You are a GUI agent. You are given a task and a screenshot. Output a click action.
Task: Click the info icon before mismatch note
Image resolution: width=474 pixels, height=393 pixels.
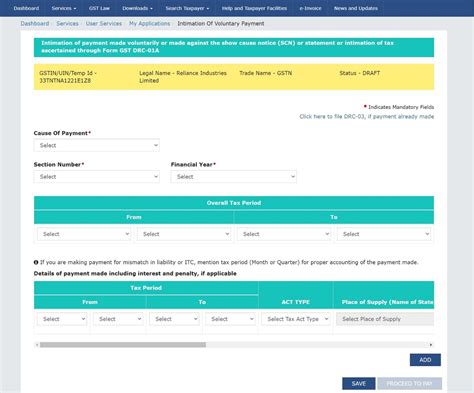point(36,262)
